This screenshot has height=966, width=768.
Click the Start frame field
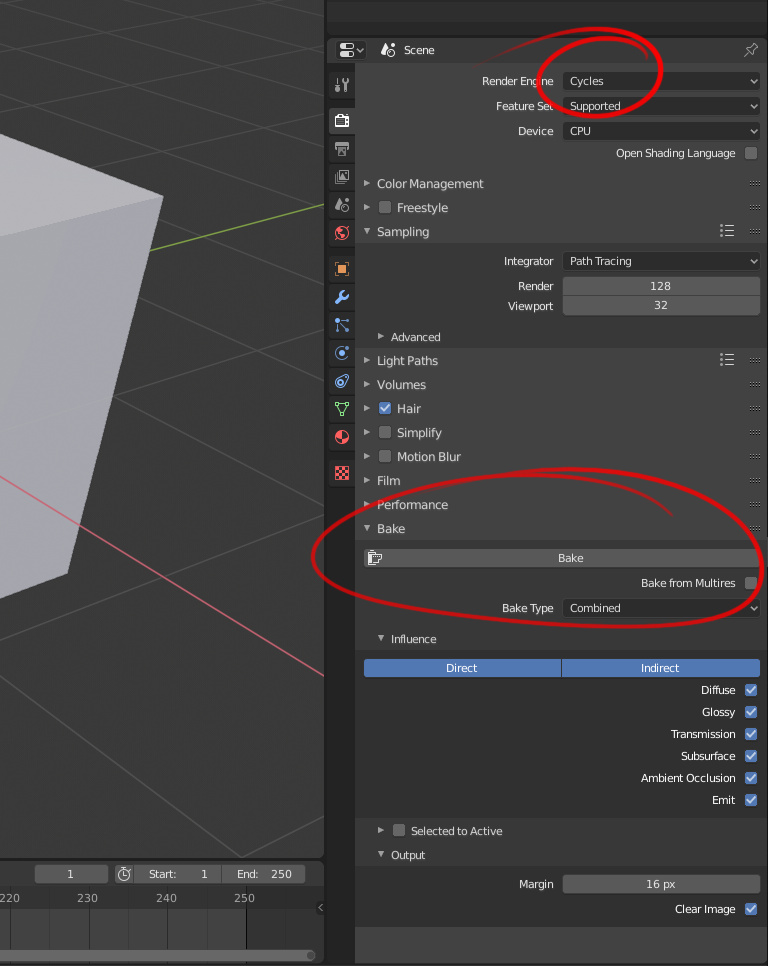coord(177,874)
